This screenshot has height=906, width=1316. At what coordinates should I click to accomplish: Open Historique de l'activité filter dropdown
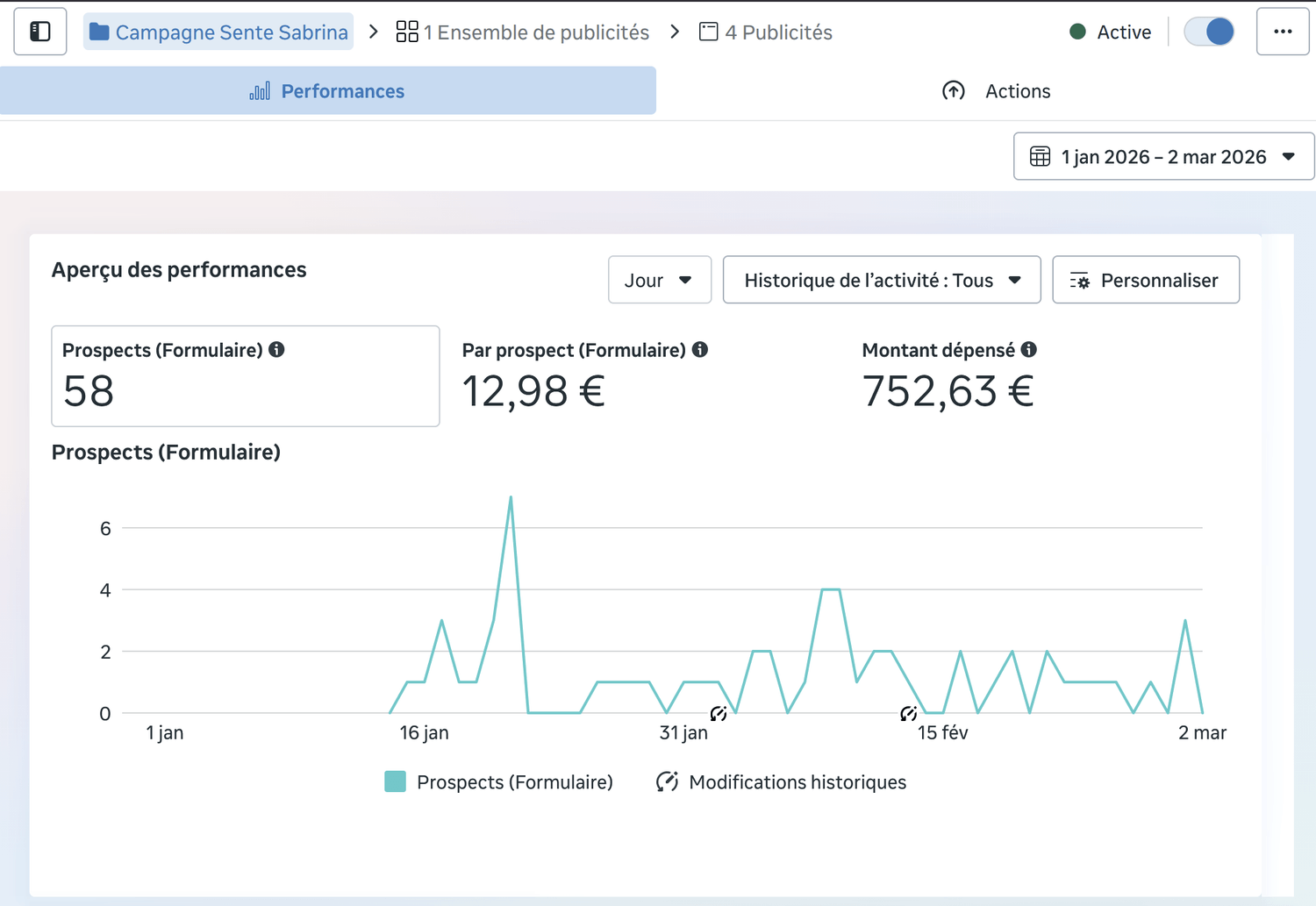(881, 280)
